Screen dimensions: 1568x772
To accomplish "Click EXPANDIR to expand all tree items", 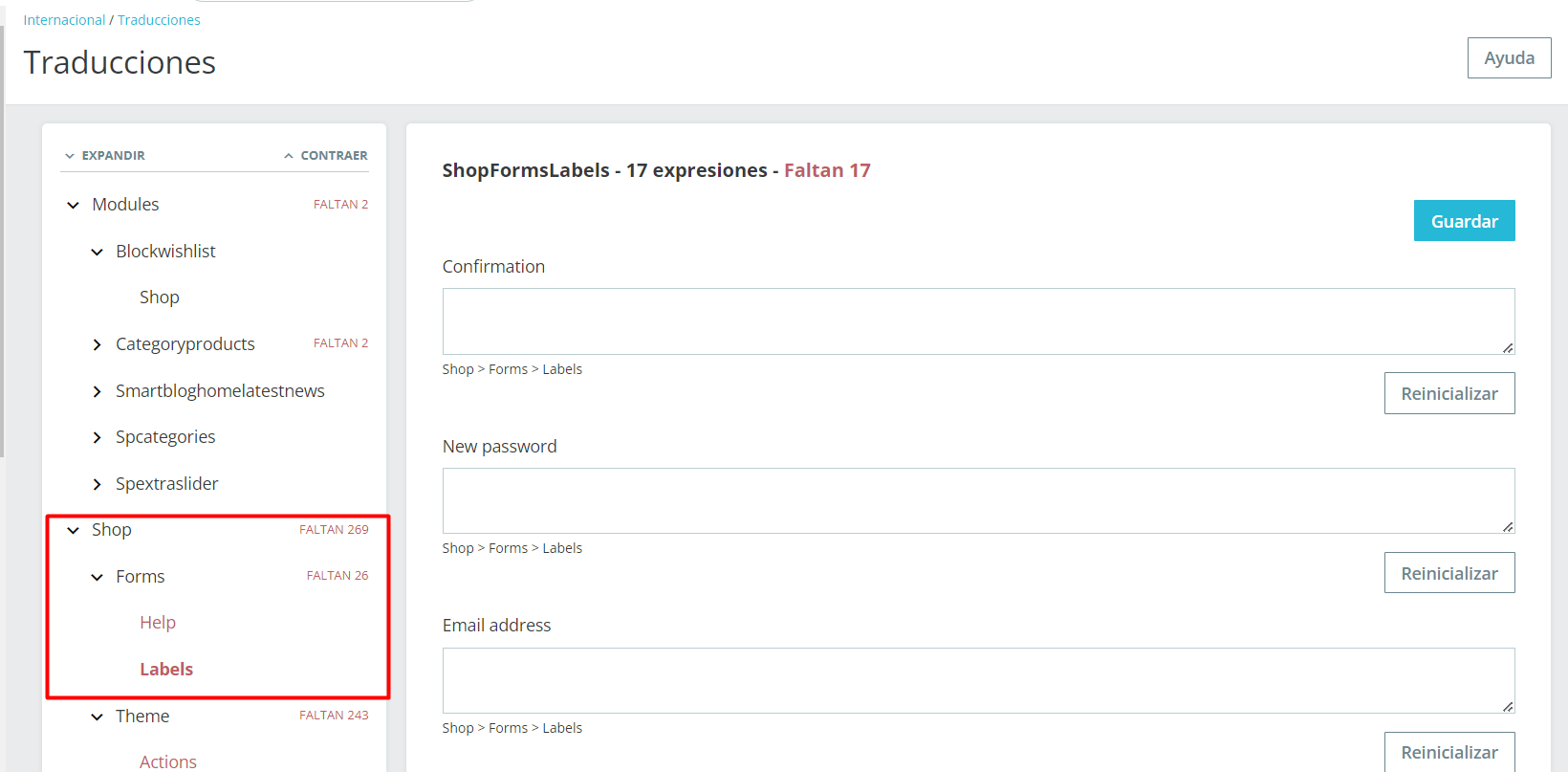I will [105, 155].
